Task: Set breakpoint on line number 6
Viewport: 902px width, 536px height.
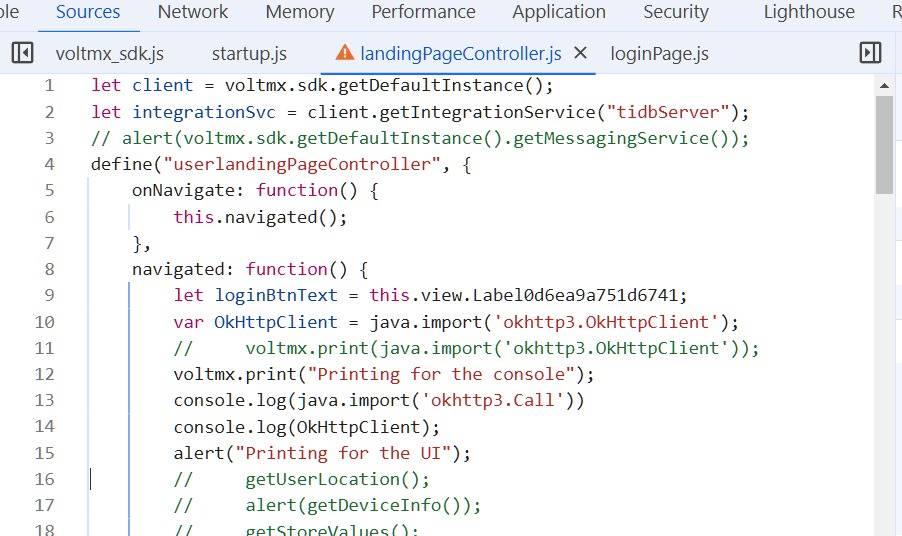Action: tap(49, 217)
